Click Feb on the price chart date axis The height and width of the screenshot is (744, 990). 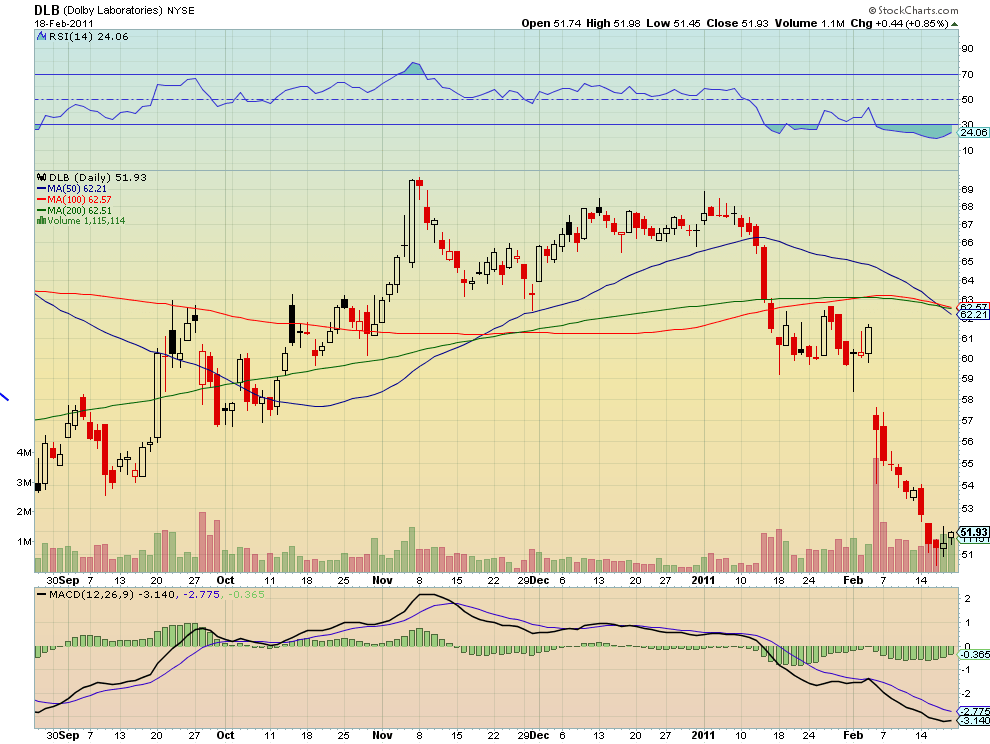853,580
